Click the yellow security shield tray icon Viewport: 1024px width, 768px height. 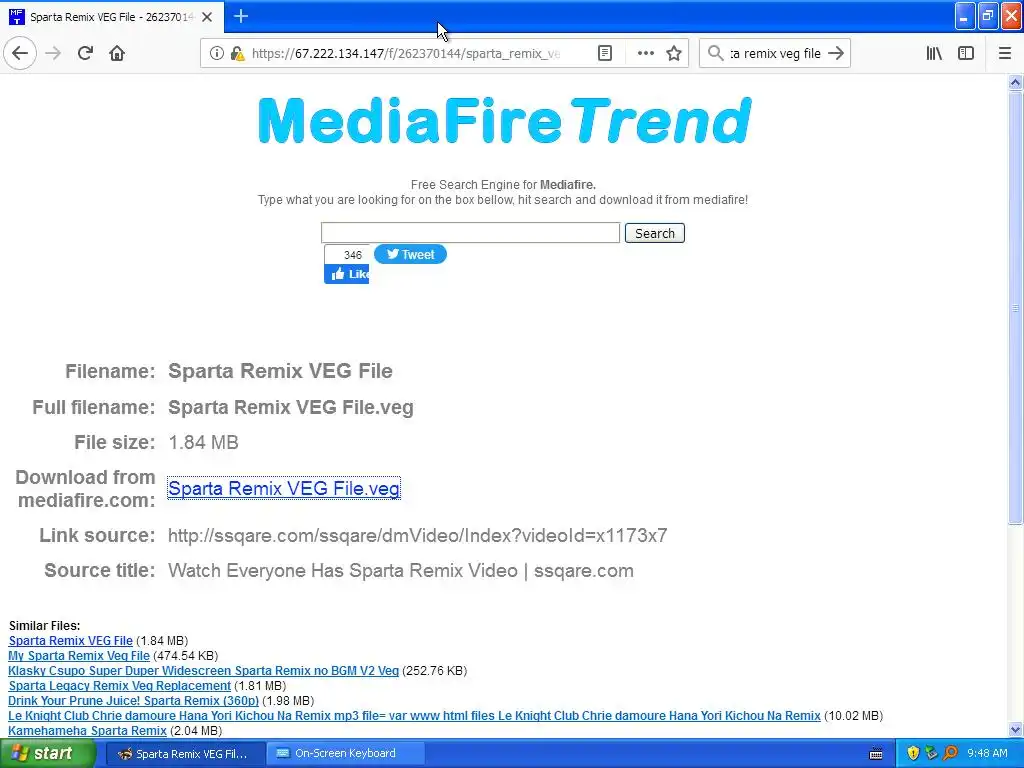[x=913, y=754]
